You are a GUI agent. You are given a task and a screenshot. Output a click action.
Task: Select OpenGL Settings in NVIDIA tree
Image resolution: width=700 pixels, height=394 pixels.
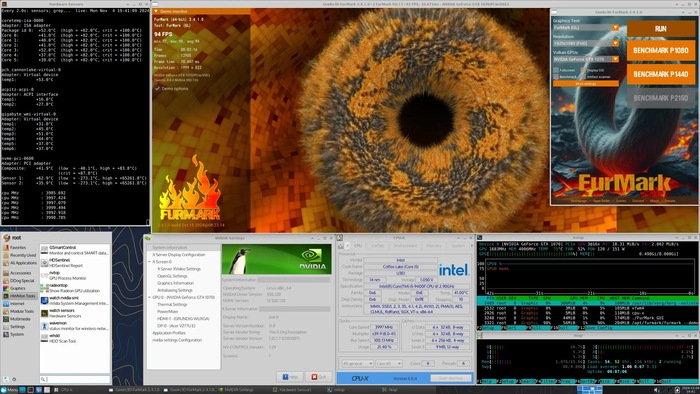click(172, 276)
